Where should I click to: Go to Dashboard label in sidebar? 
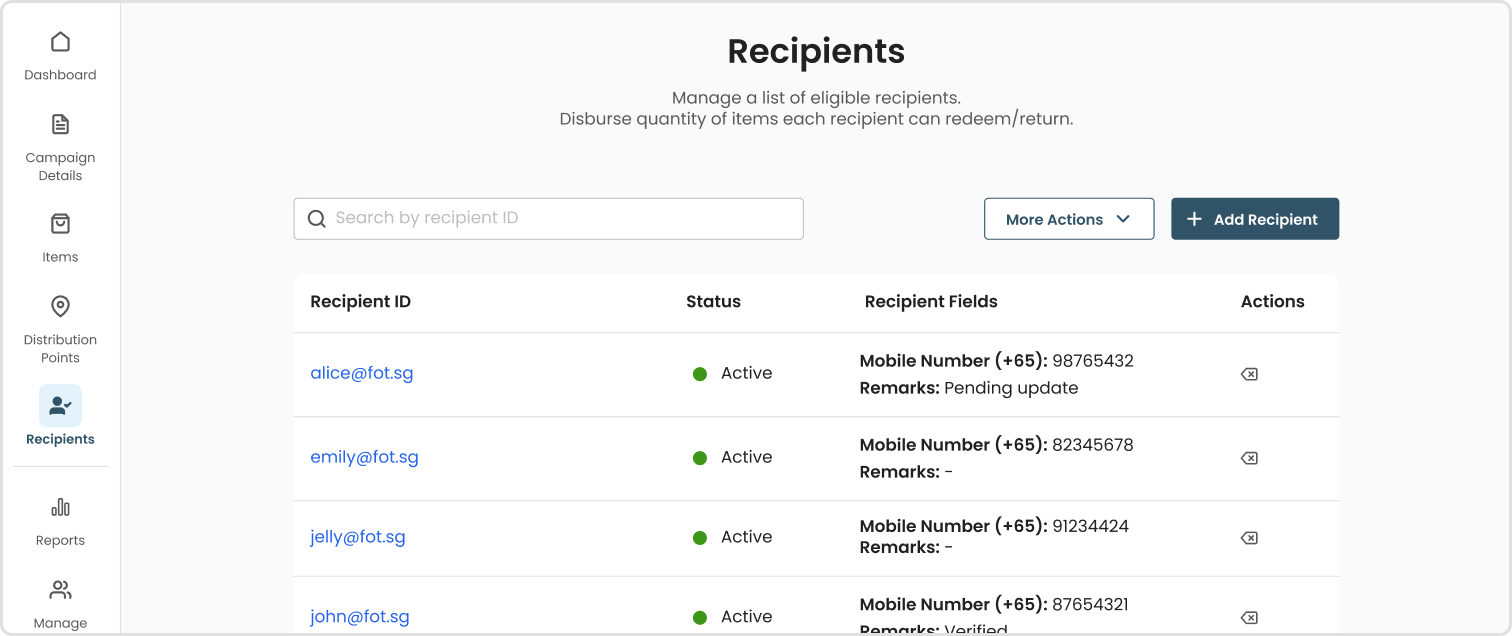60,75
